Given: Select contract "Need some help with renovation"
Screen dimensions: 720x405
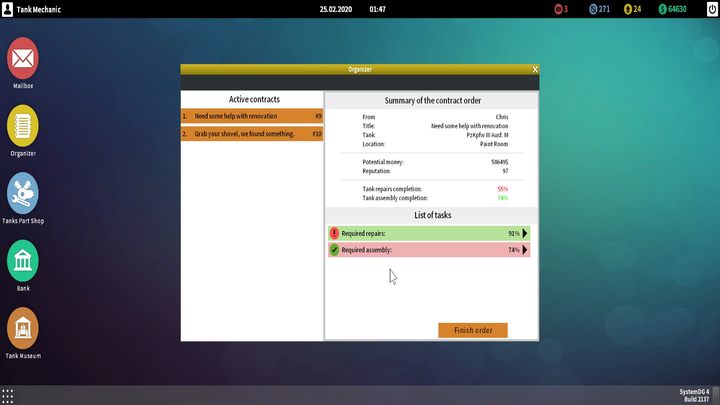Looking at the screenshot, I should click(252, 116).
